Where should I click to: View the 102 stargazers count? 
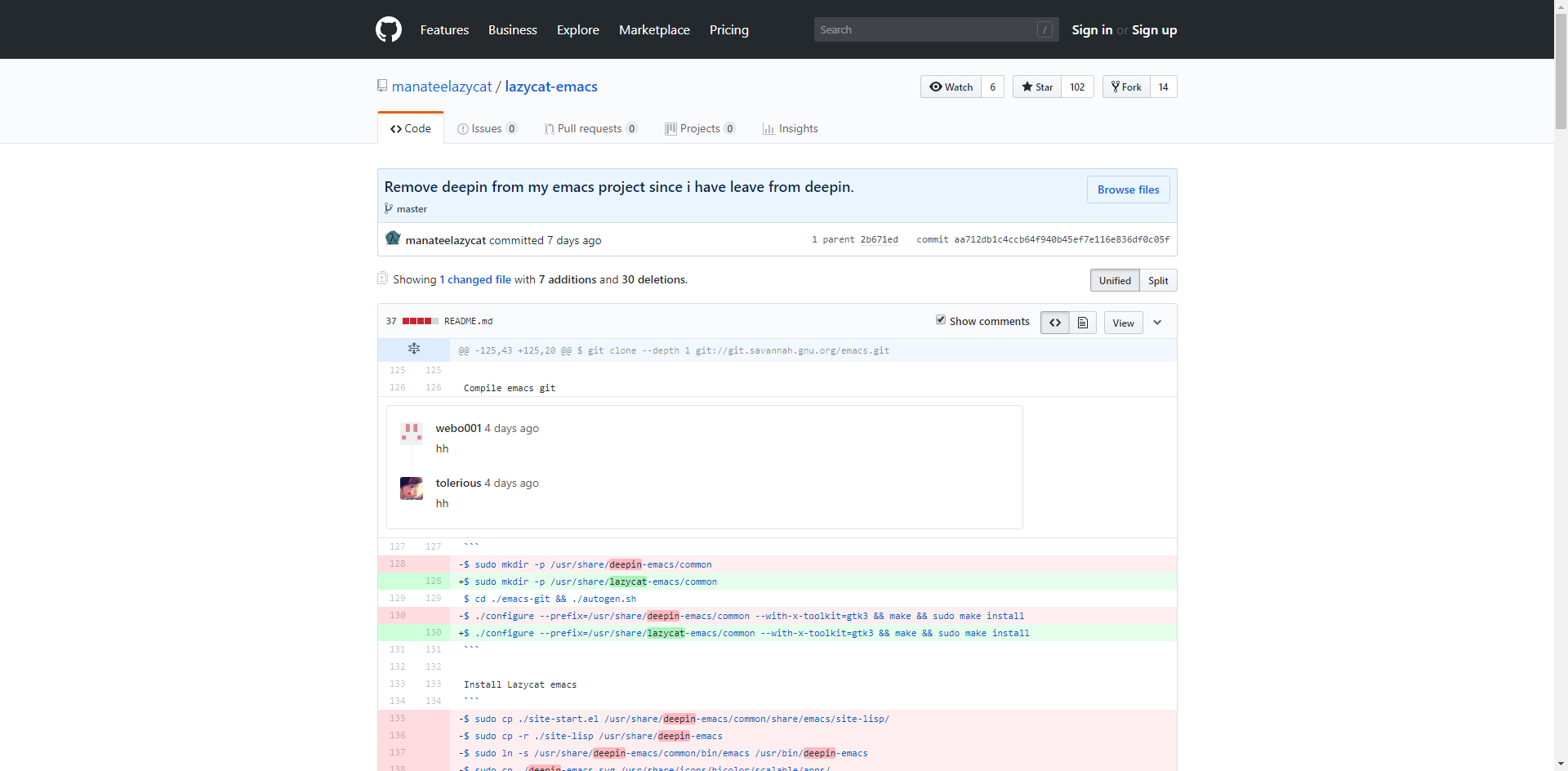point(1077,87)
